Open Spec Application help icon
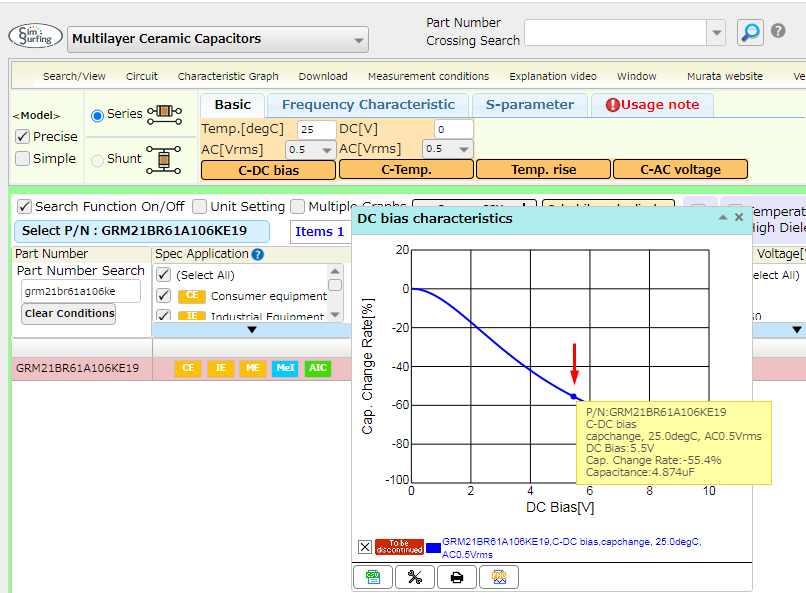Viewport: 806px width, 593px height. tap(258, 254)
